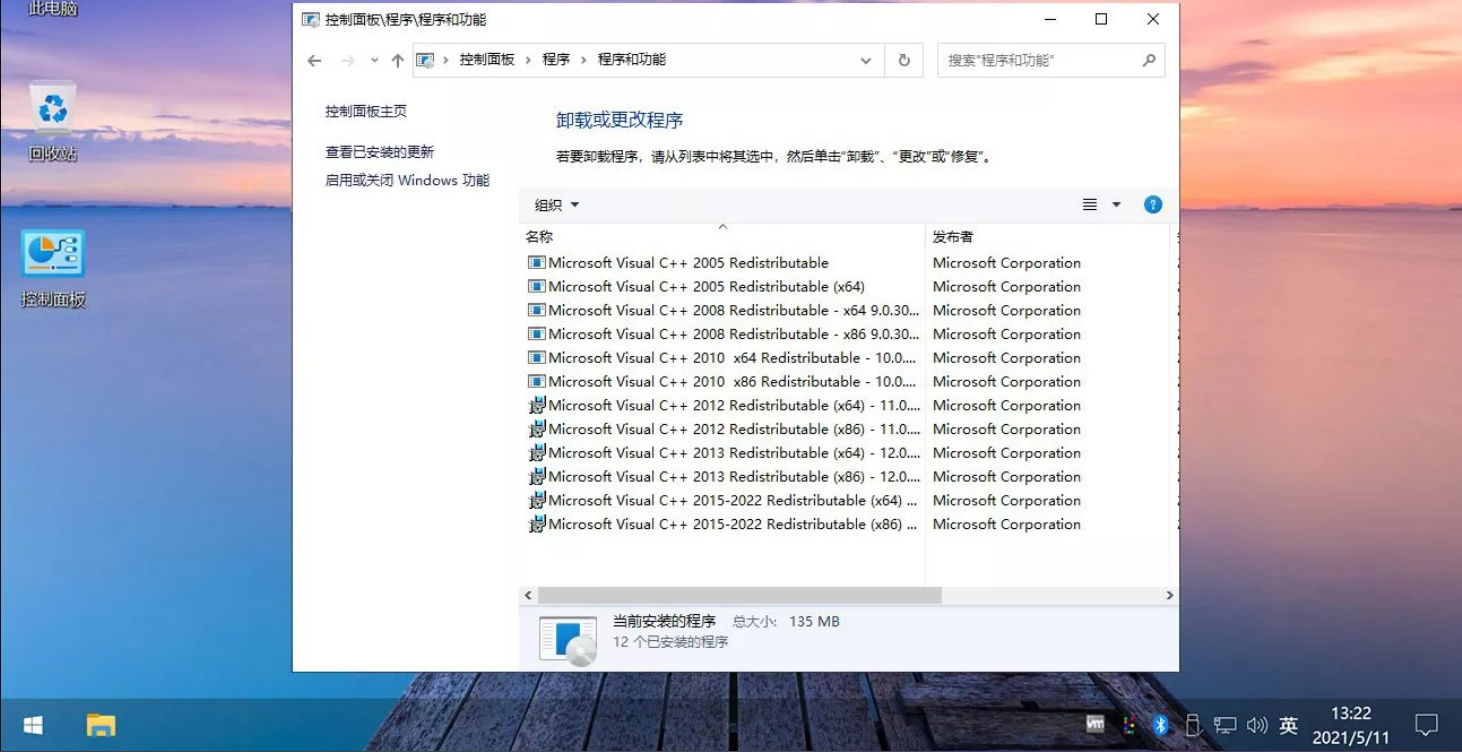Click the search magnifier icon
1462x752 pixels.
(x=1149, y=60)
